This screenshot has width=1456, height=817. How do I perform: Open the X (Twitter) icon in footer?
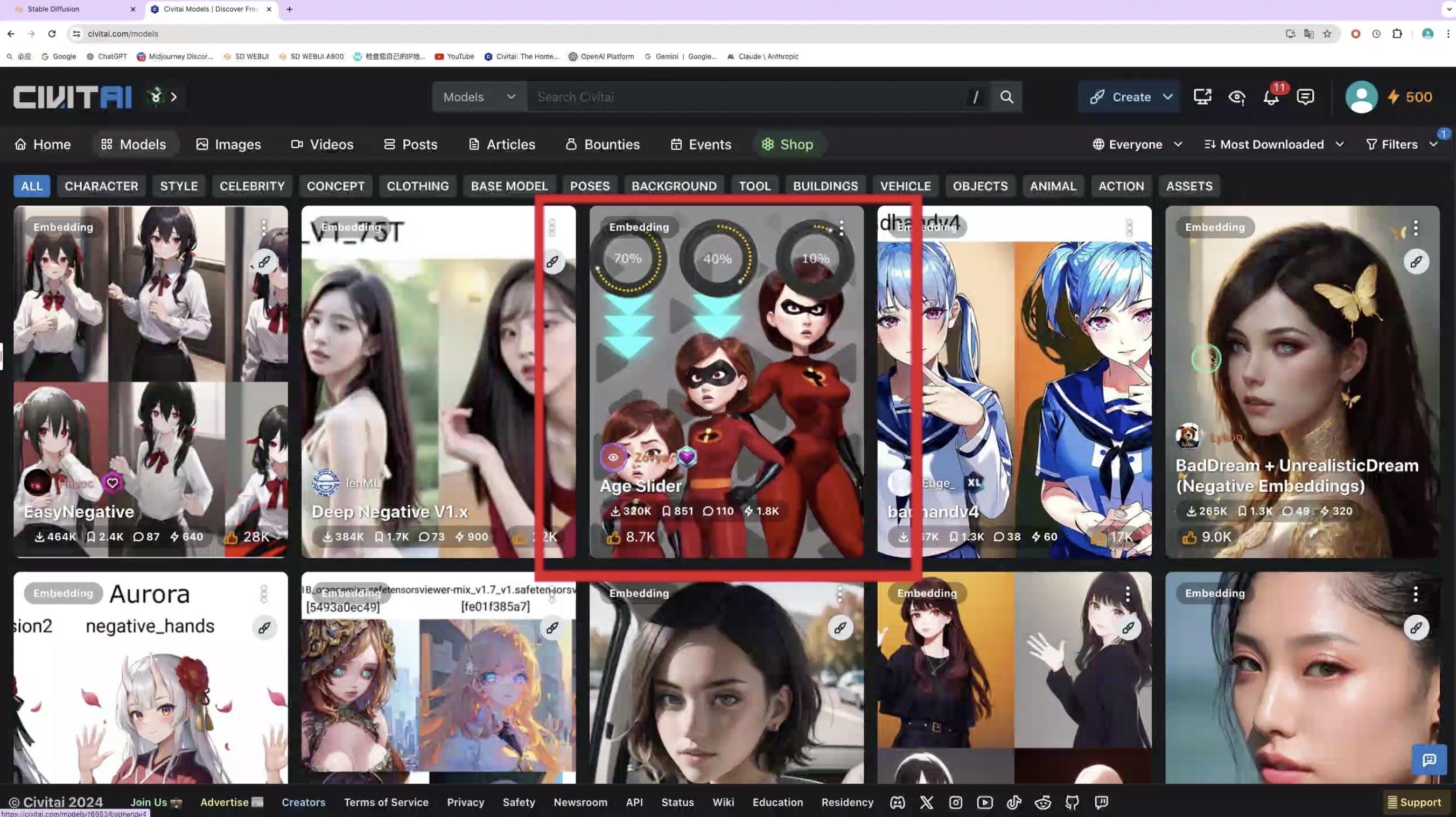point(926,803)
